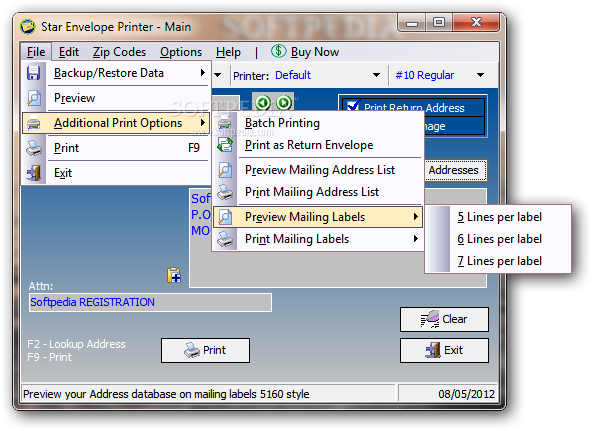Image resolution: width=592 pixels, height=431 pixels.
Task: Click the Preview Mailing Labels magnifier icon
Action: click(225, 217)
